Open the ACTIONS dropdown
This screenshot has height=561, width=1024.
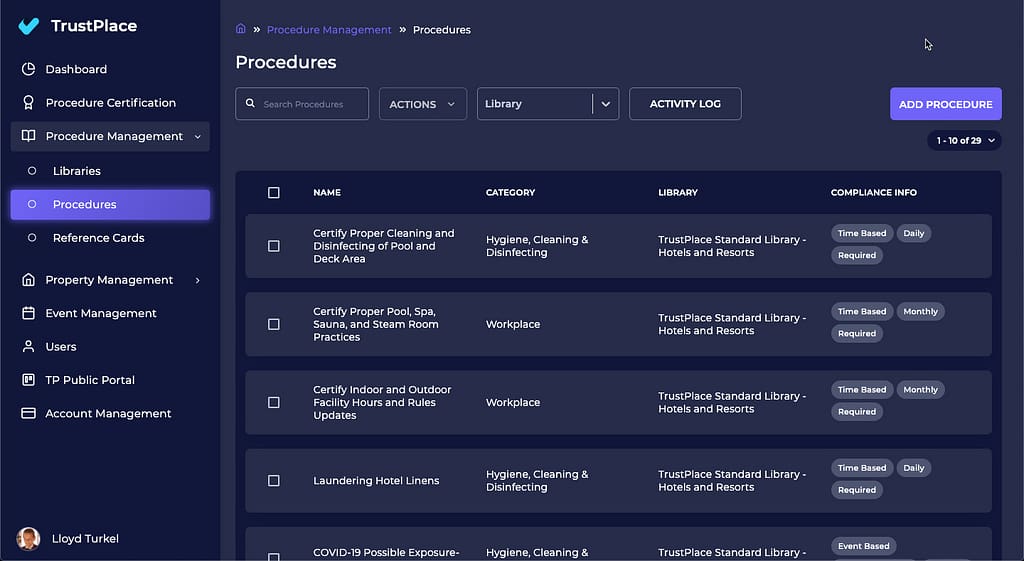[x=423, y=104]
